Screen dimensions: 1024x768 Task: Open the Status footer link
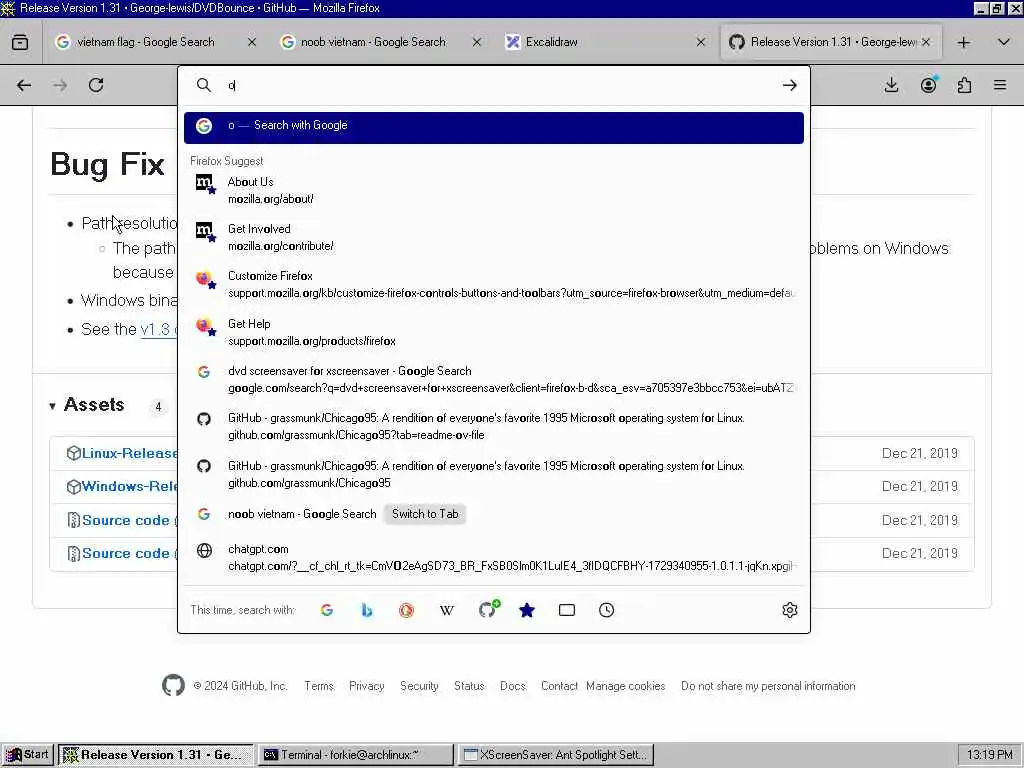click(469, 686)
